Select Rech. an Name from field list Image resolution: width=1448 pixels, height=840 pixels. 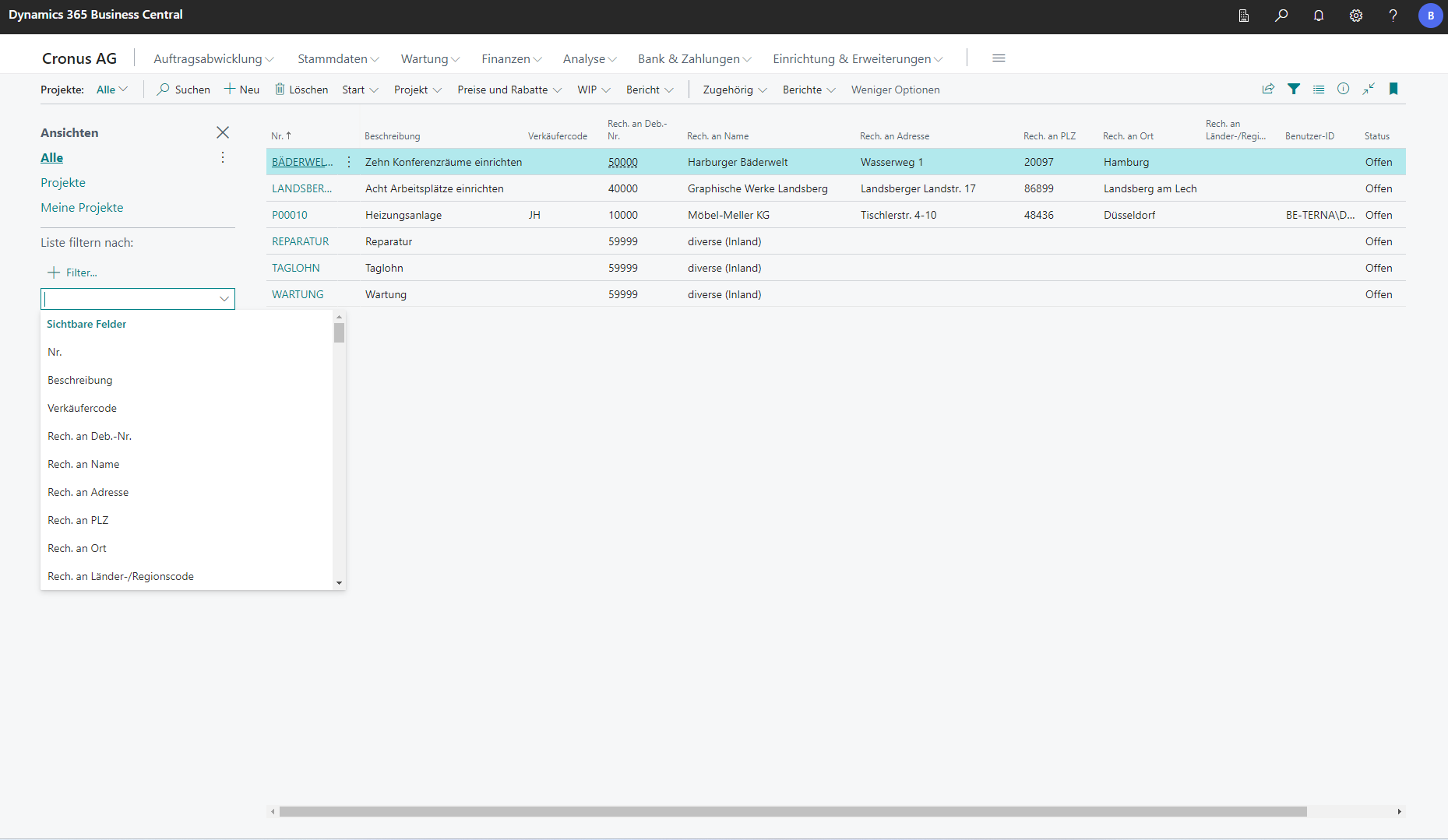tap(83, 464)
